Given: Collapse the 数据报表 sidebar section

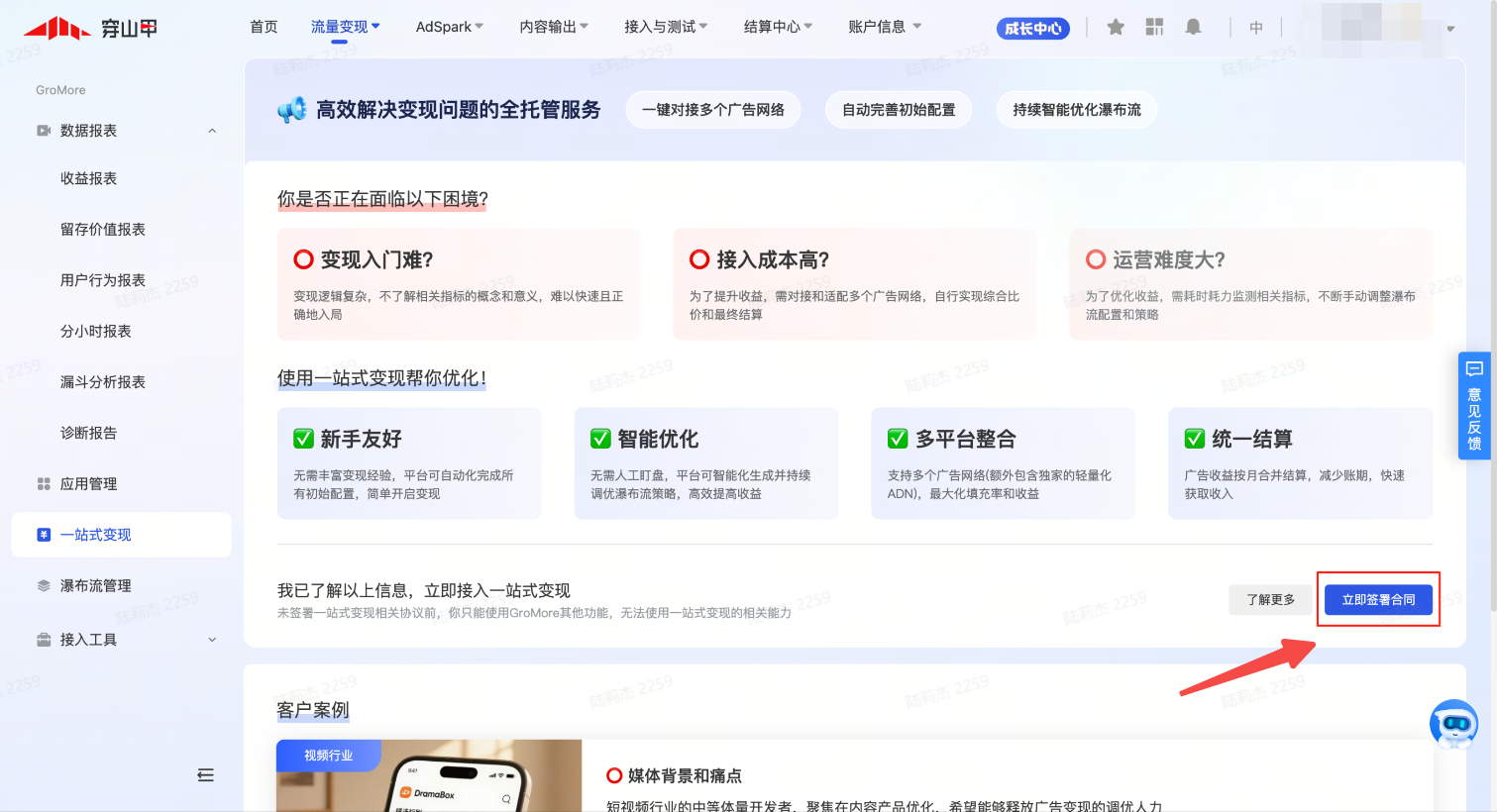Looking at the screenshot, I should coord(212,131).
